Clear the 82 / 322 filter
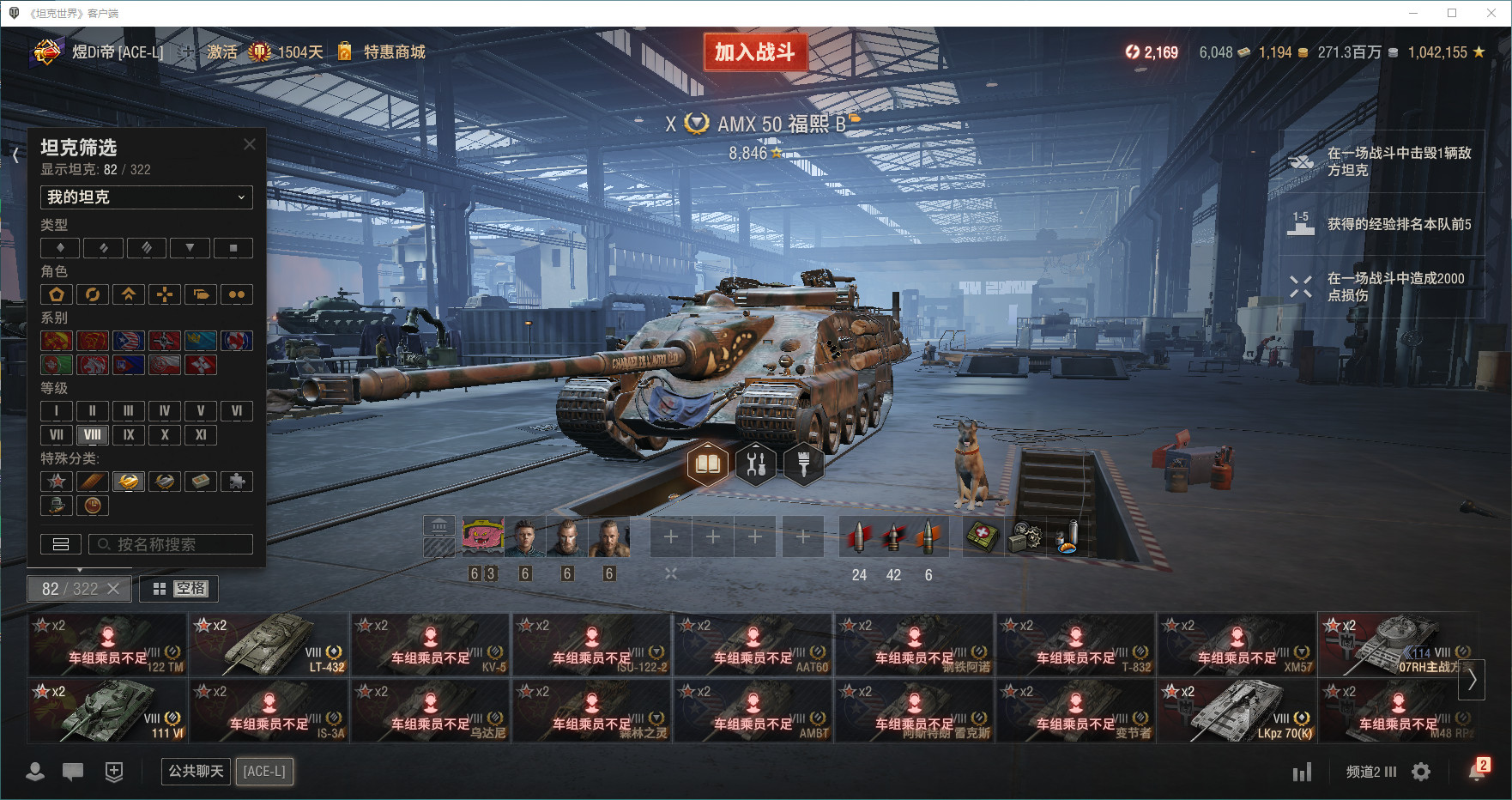 pyautogui.click(x=113, y=589)
